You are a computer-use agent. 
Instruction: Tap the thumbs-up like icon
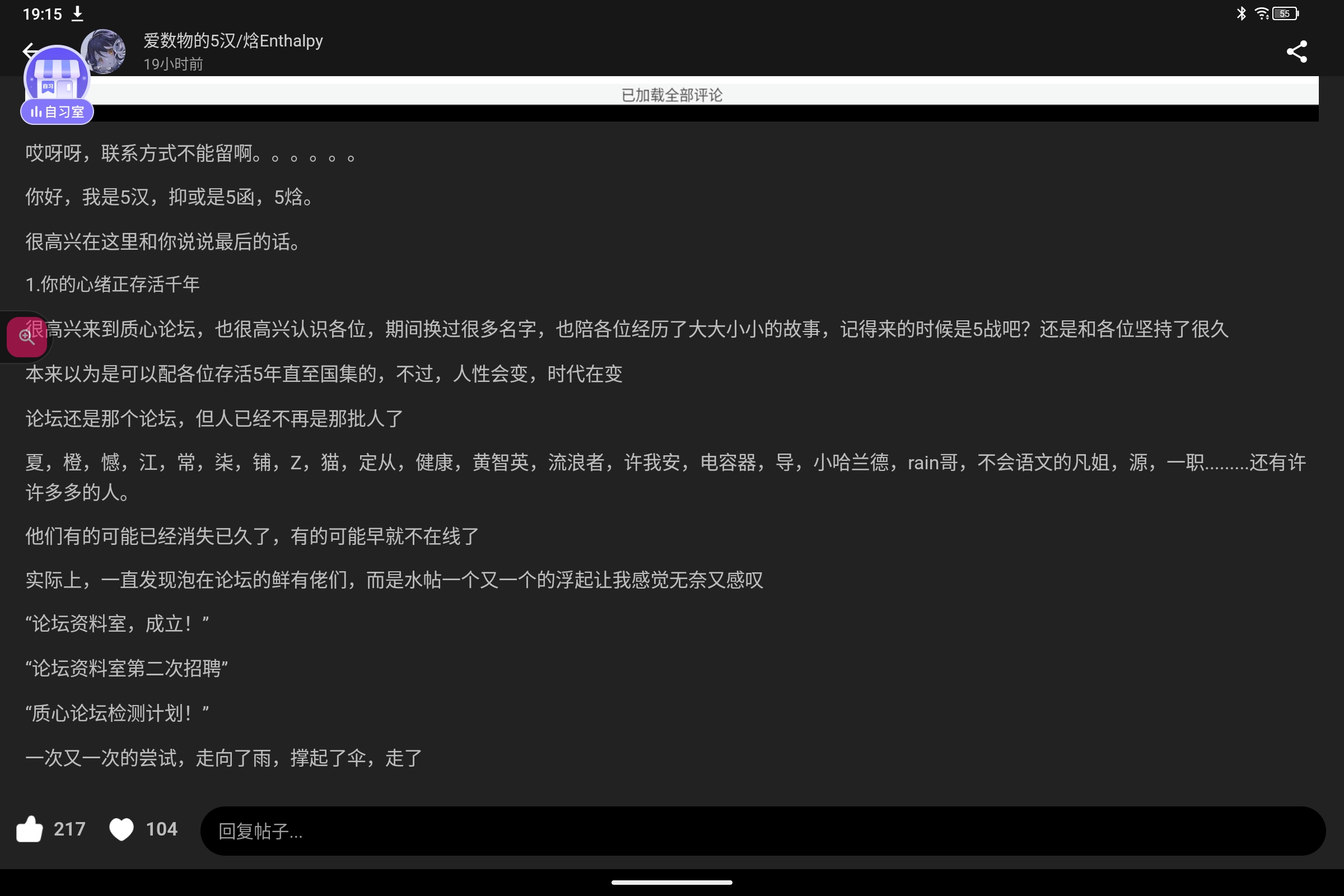click(29, 829)
